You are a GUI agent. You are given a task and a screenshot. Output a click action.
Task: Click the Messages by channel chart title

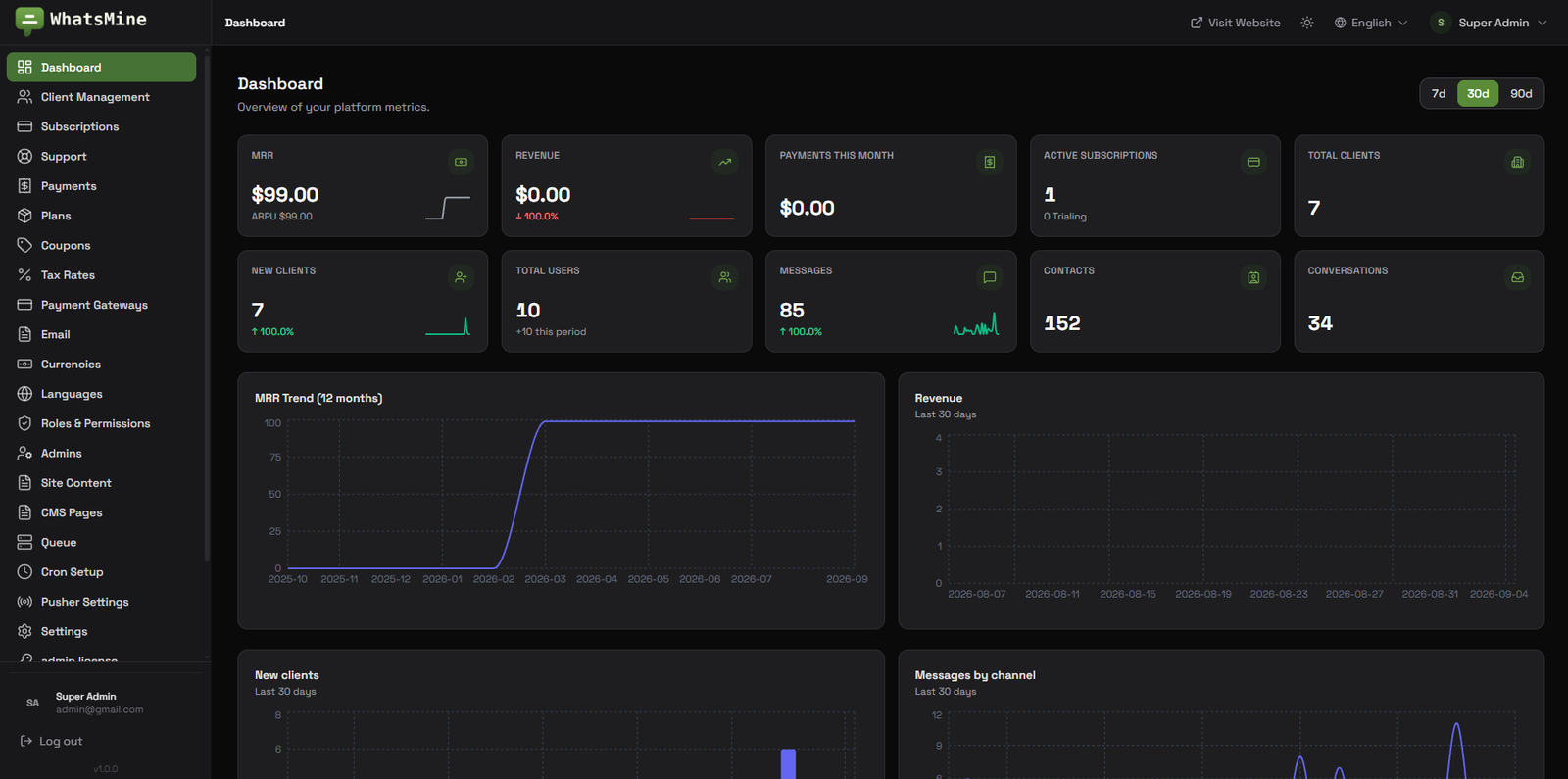click(975, 675)
